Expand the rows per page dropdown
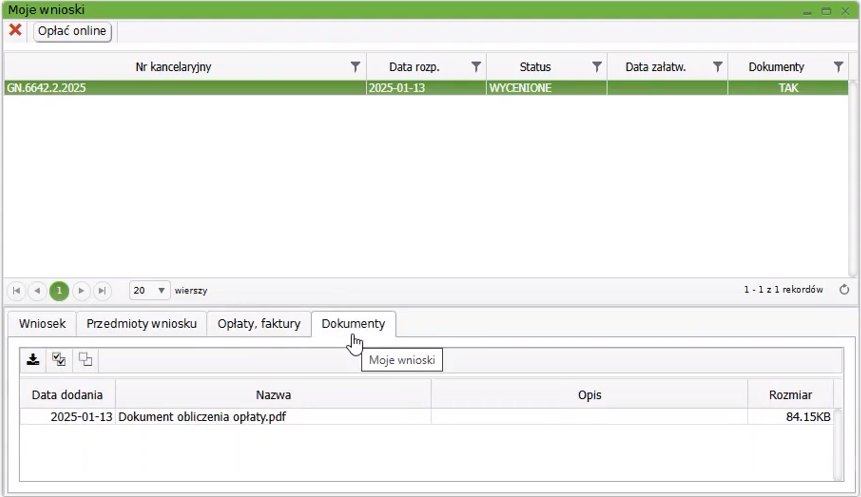 [x=161, y=291]
